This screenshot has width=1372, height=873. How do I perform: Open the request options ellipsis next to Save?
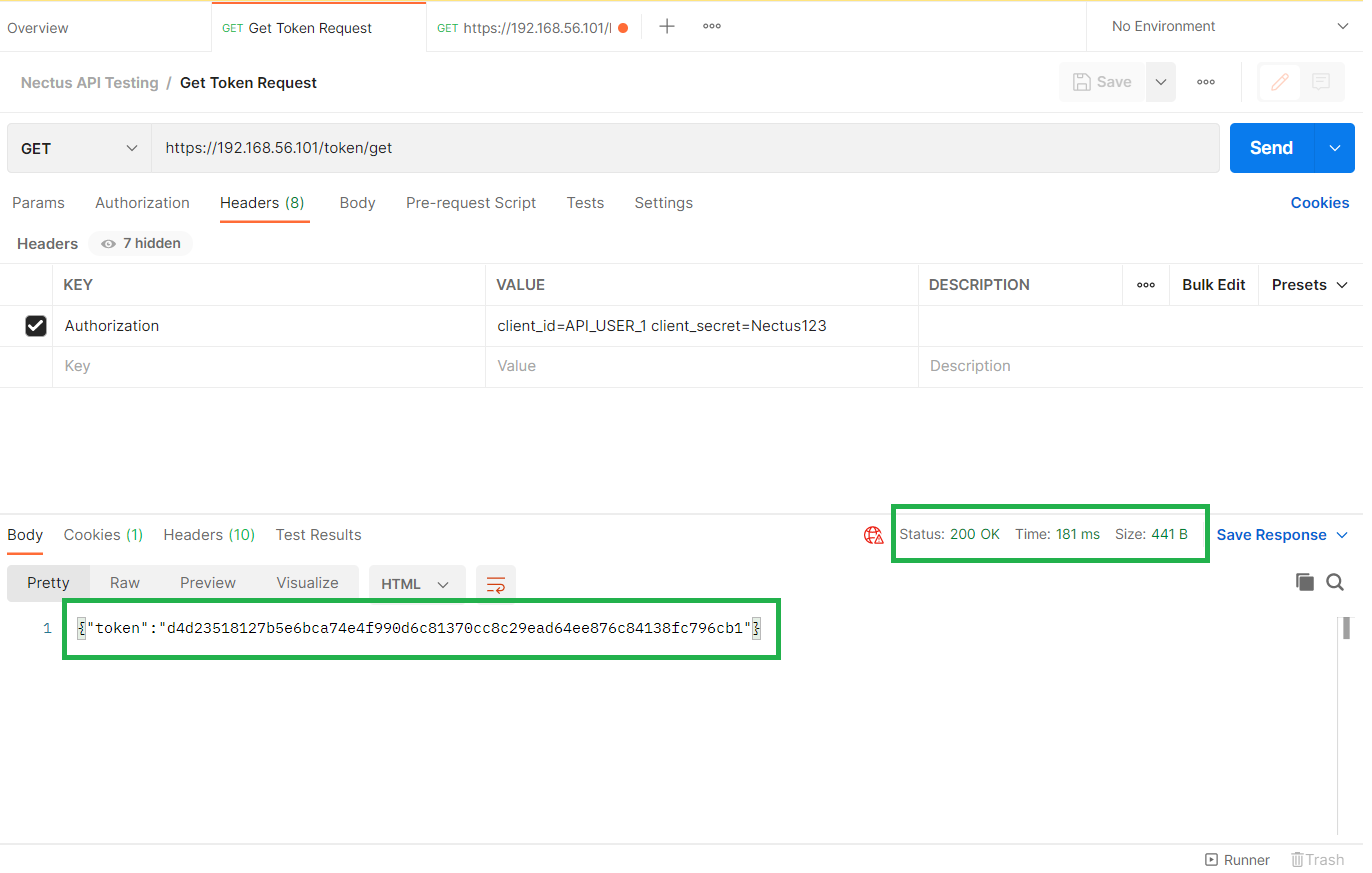1206,82
